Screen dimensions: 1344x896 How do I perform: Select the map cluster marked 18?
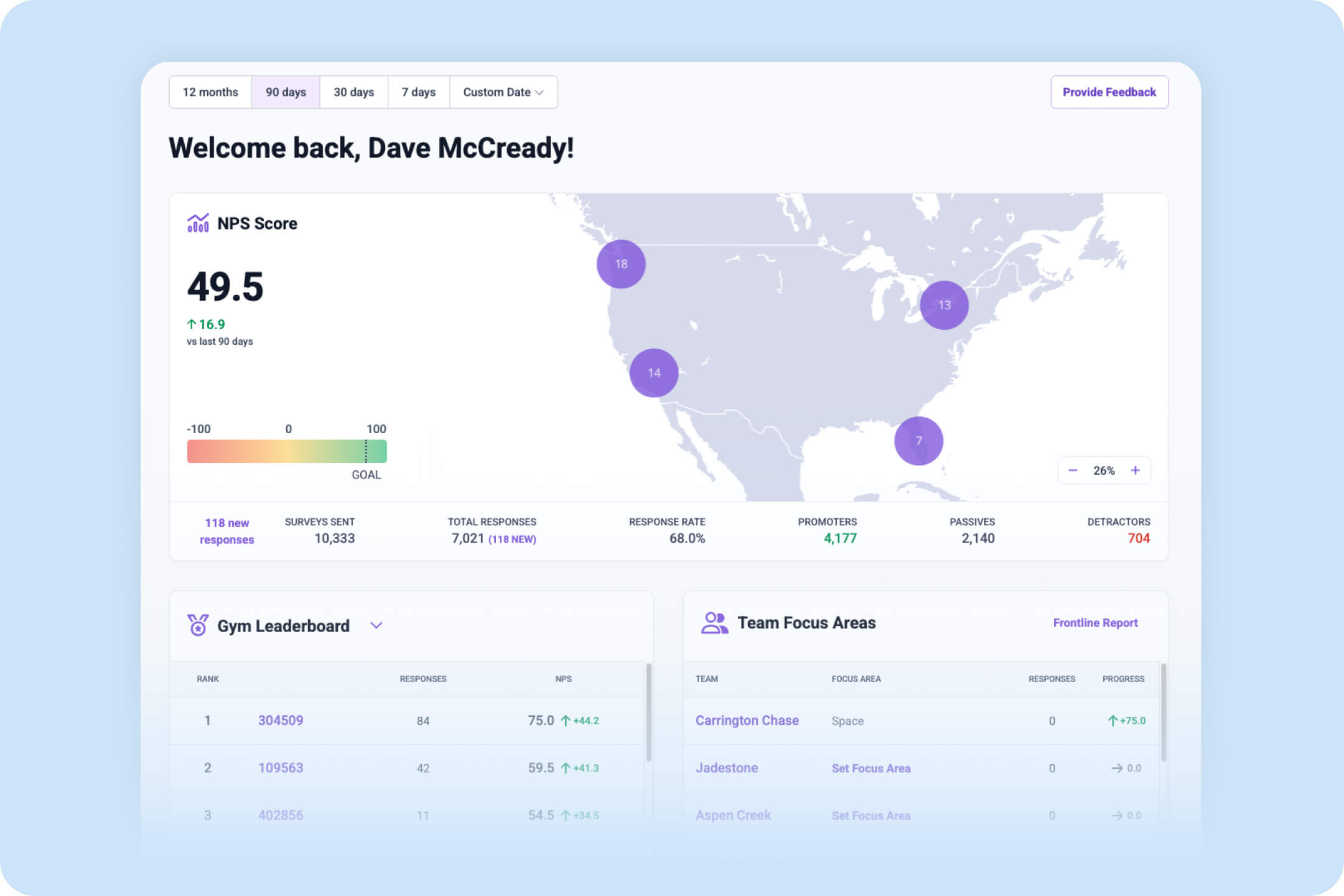(x=621, y=264)
